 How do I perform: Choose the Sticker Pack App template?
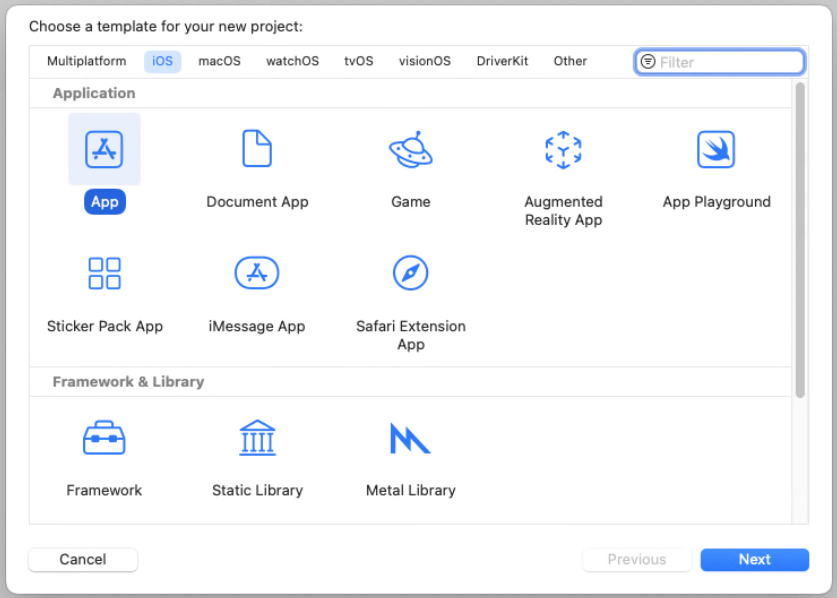click(104, 273)
